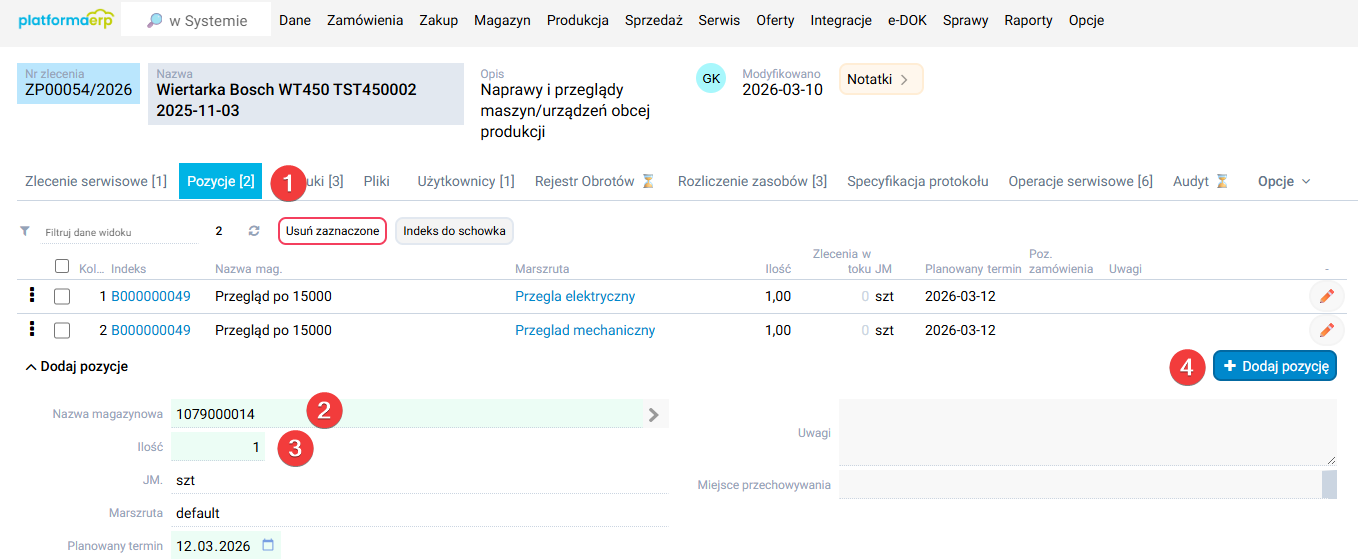Click the platformaerp logo

click(x=65, y=20)
